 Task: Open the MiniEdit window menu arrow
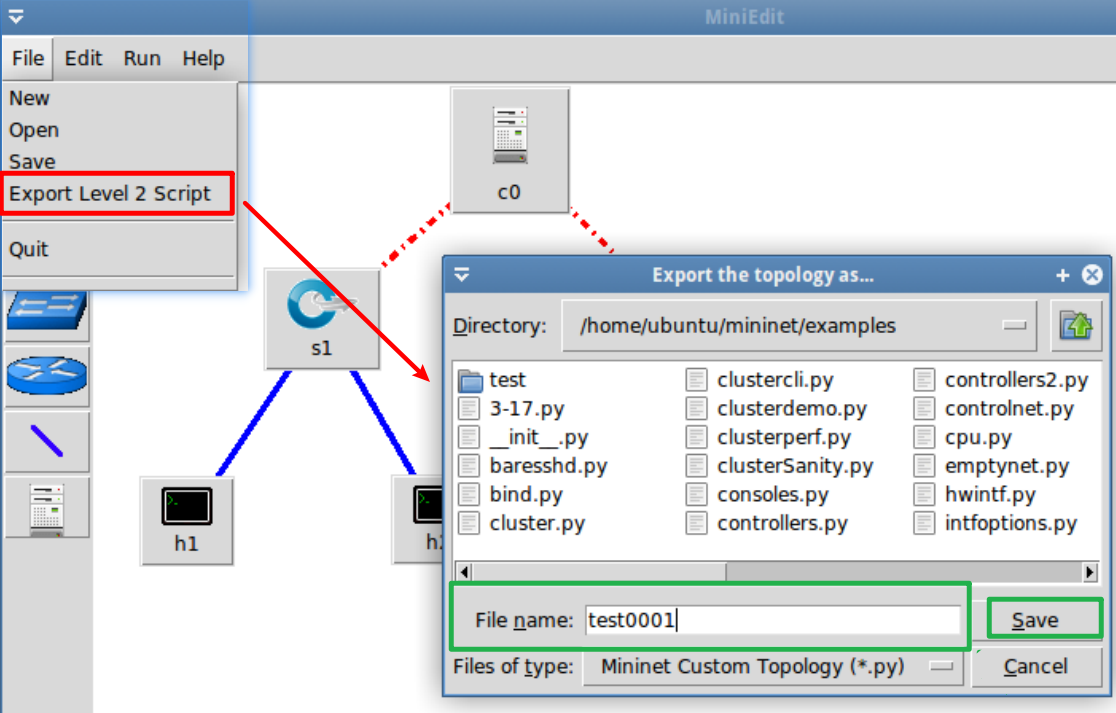(x=16, y=16)
